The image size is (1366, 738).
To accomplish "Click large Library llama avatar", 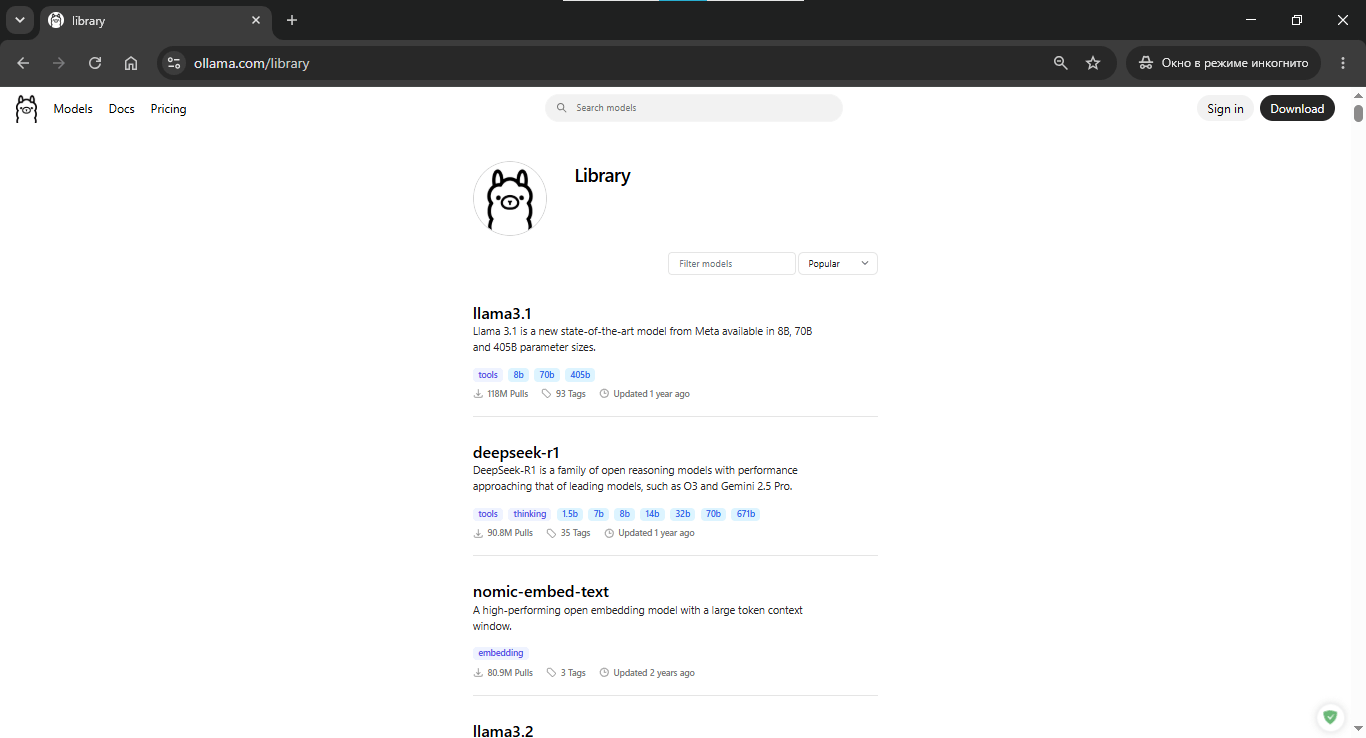I will click(510, 198).
